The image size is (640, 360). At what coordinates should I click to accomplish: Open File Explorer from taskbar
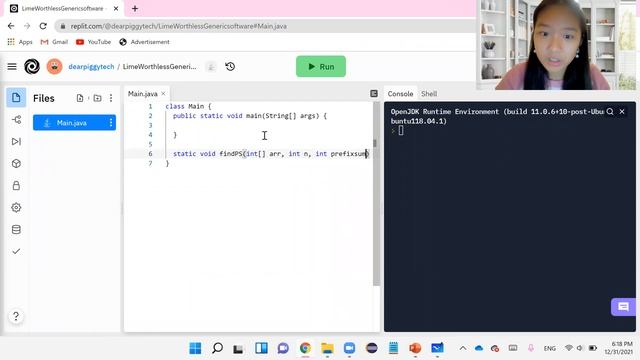click(327, 348)
